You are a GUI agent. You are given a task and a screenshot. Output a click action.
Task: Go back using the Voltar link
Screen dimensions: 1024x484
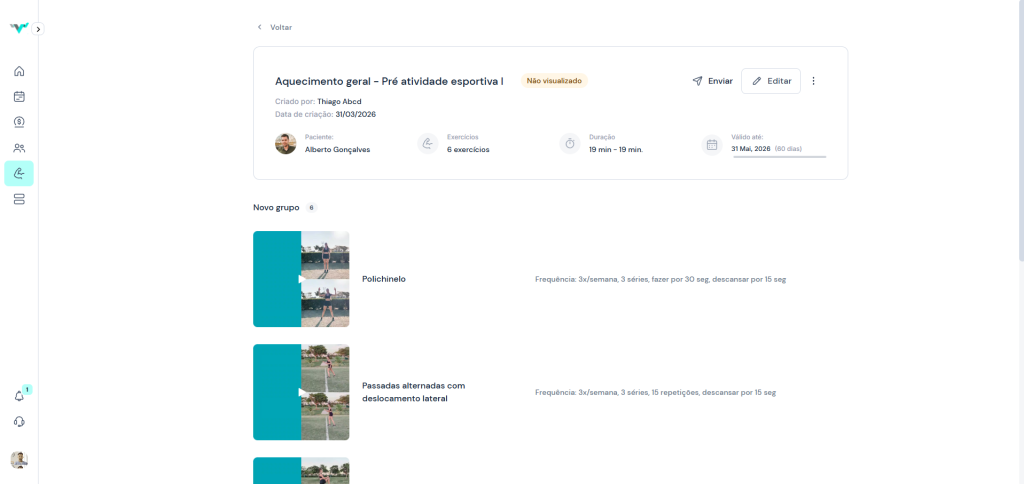[x=275, y=27]
